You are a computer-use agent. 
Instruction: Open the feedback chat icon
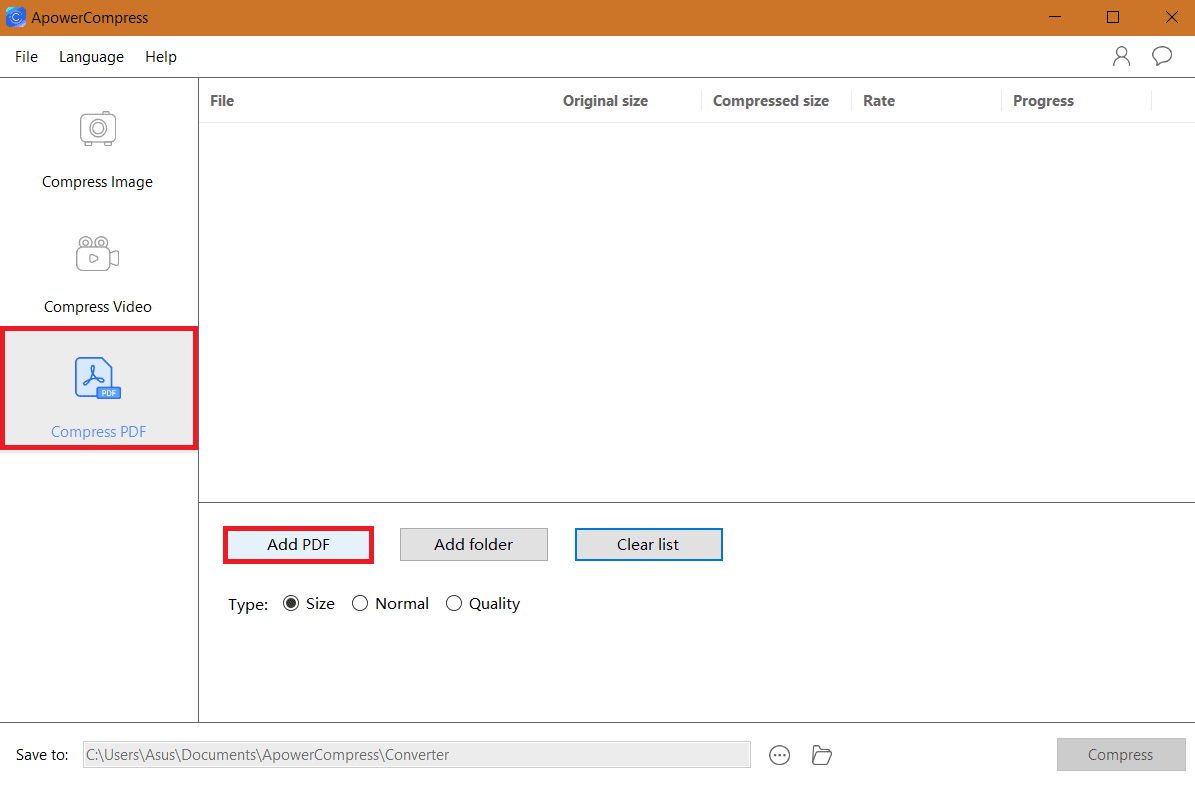(x=1161, y=56)
